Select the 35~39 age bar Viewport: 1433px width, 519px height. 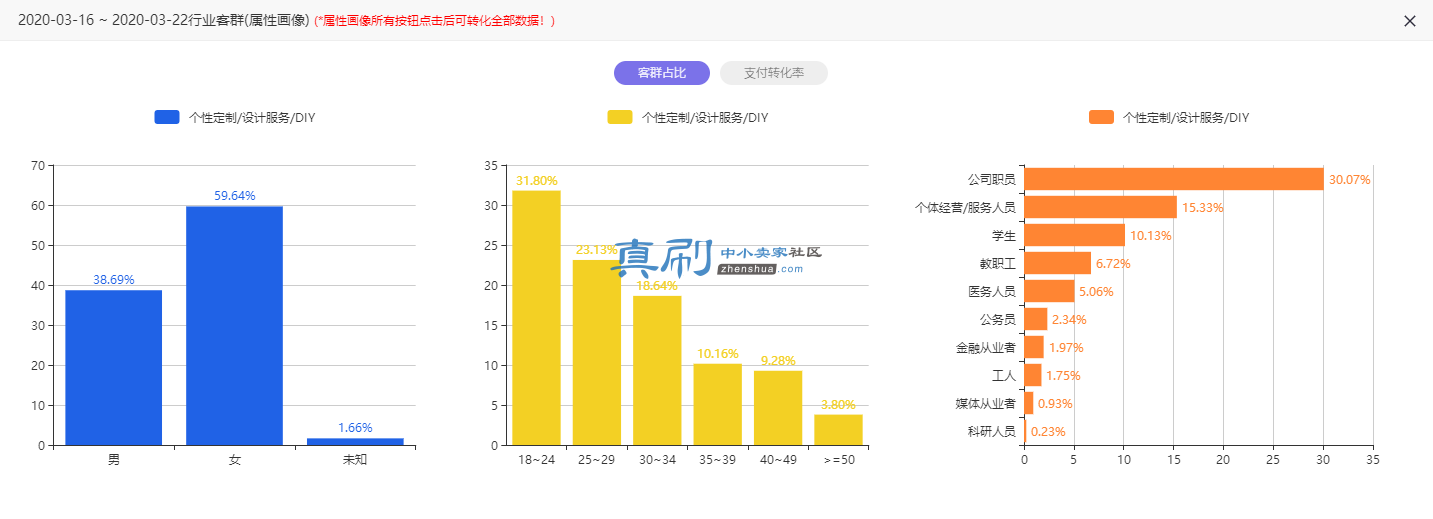point(718,404)
